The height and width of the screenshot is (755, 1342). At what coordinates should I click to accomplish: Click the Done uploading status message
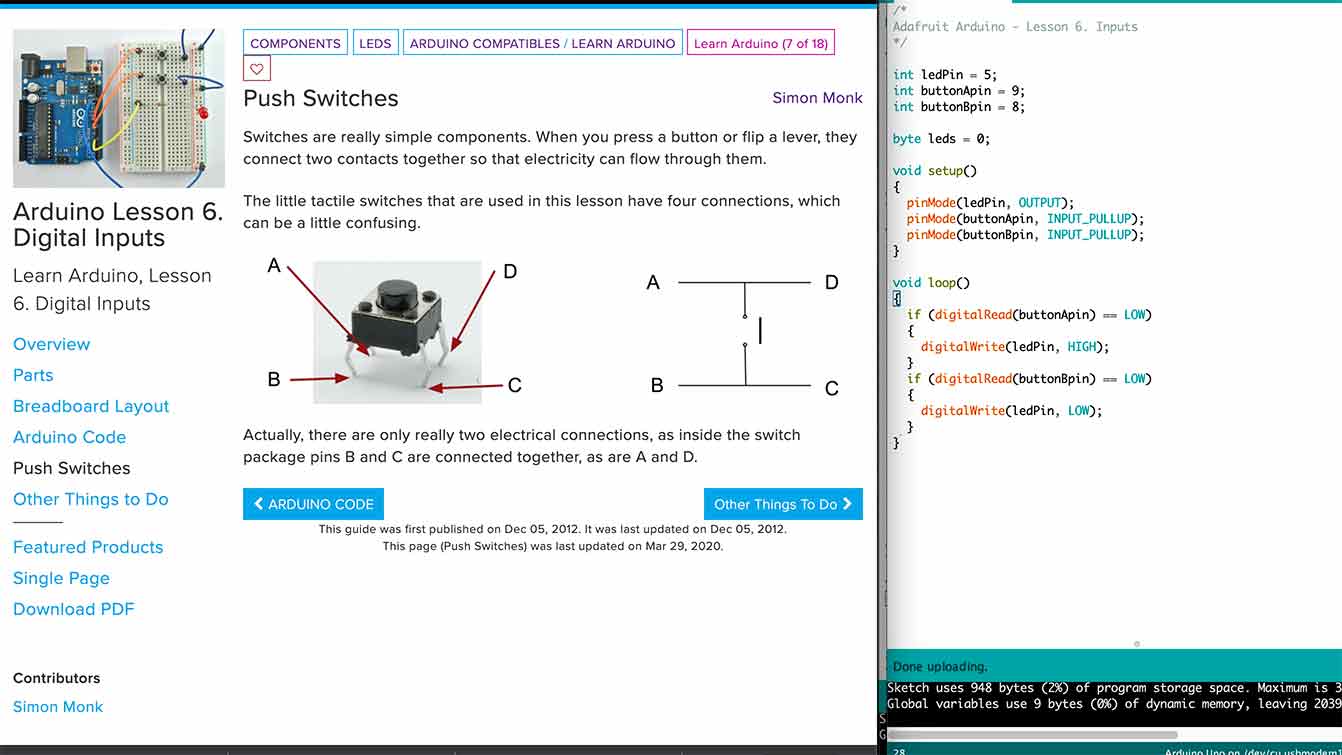(x=940, y=667)
